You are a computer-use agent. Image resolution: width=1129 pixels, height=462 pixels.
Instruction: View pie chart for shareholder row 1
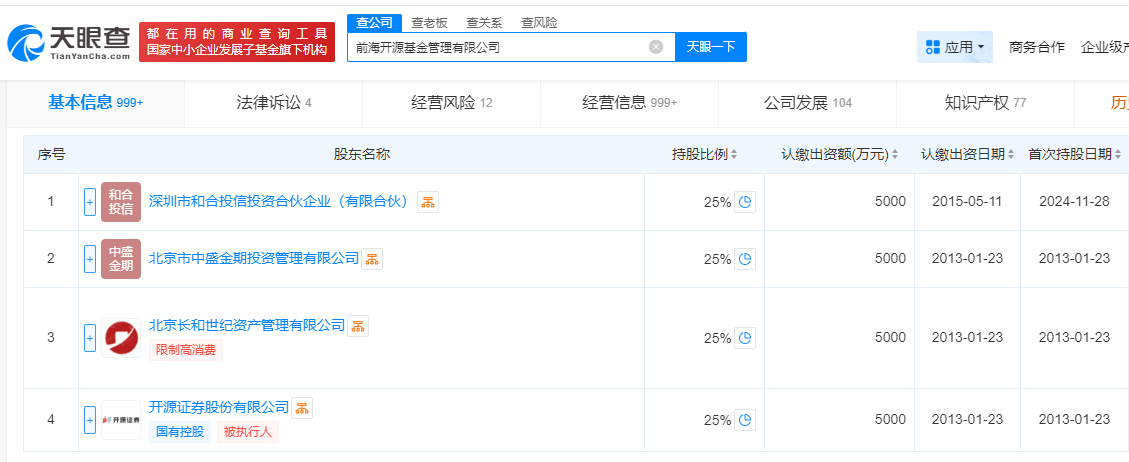pos(745,202)
